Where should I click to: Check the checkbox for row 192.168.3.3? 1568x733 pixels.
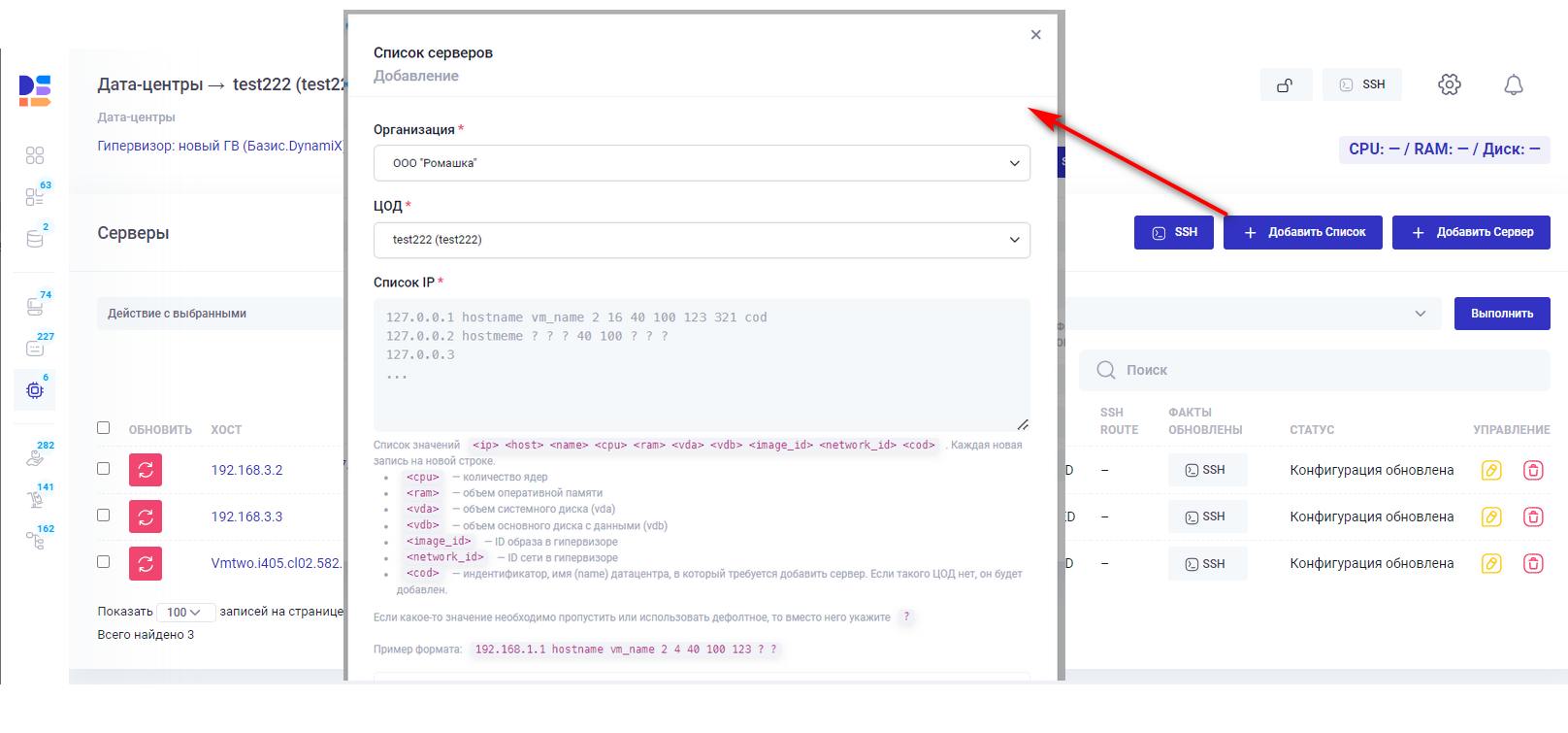(104, 516)
